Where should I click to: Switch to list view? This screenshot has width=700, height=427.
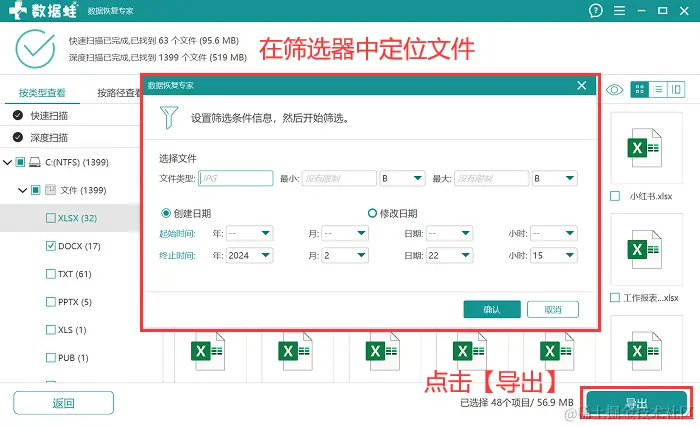click(658, 90)
